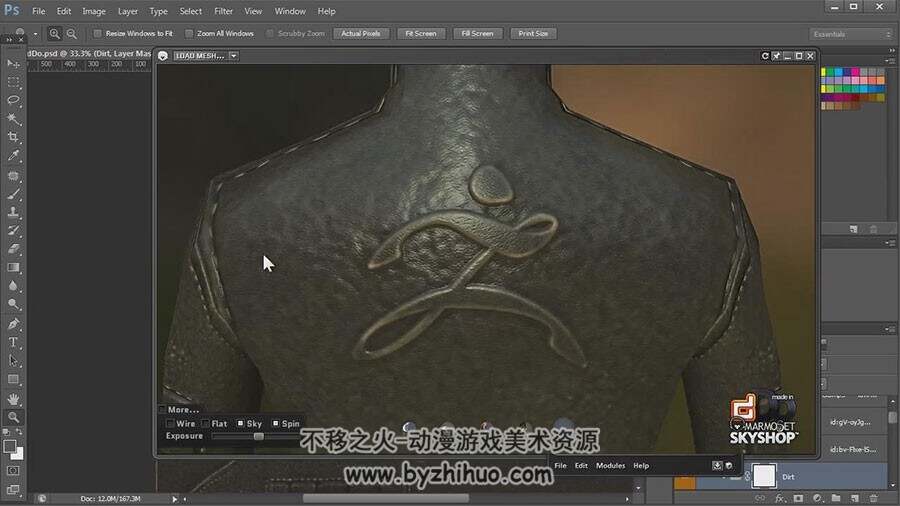Click Add layer mask icon
This screenshot has height=506, width=900.
pyautogui.click(x=798, y=498)
